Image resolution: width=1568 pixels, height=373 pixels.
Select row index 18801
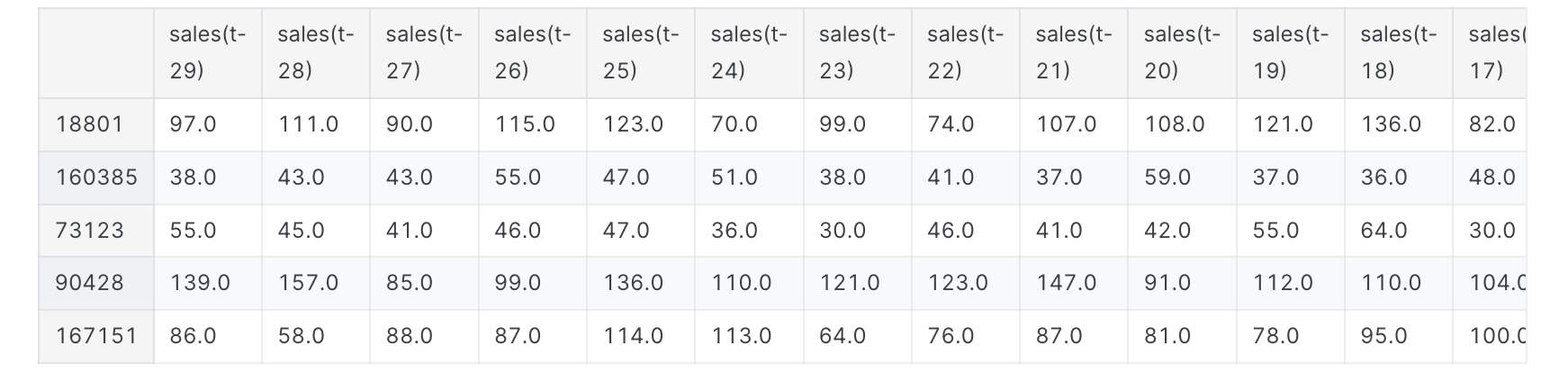90,124
